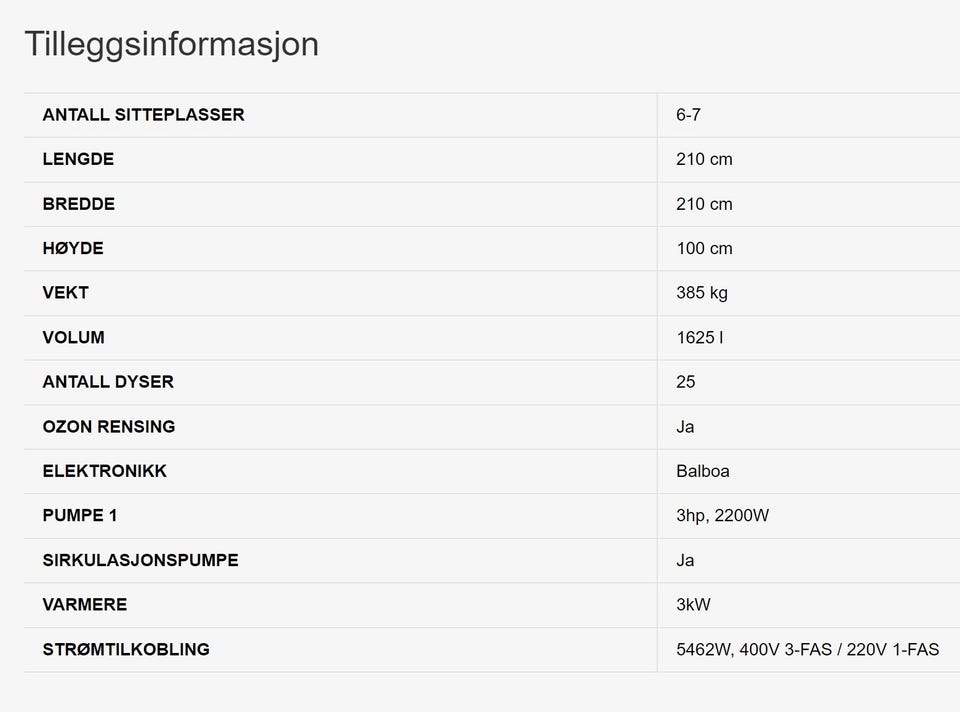Click the ELEKTRONIKK row label
960x712 pixels.
105,471
